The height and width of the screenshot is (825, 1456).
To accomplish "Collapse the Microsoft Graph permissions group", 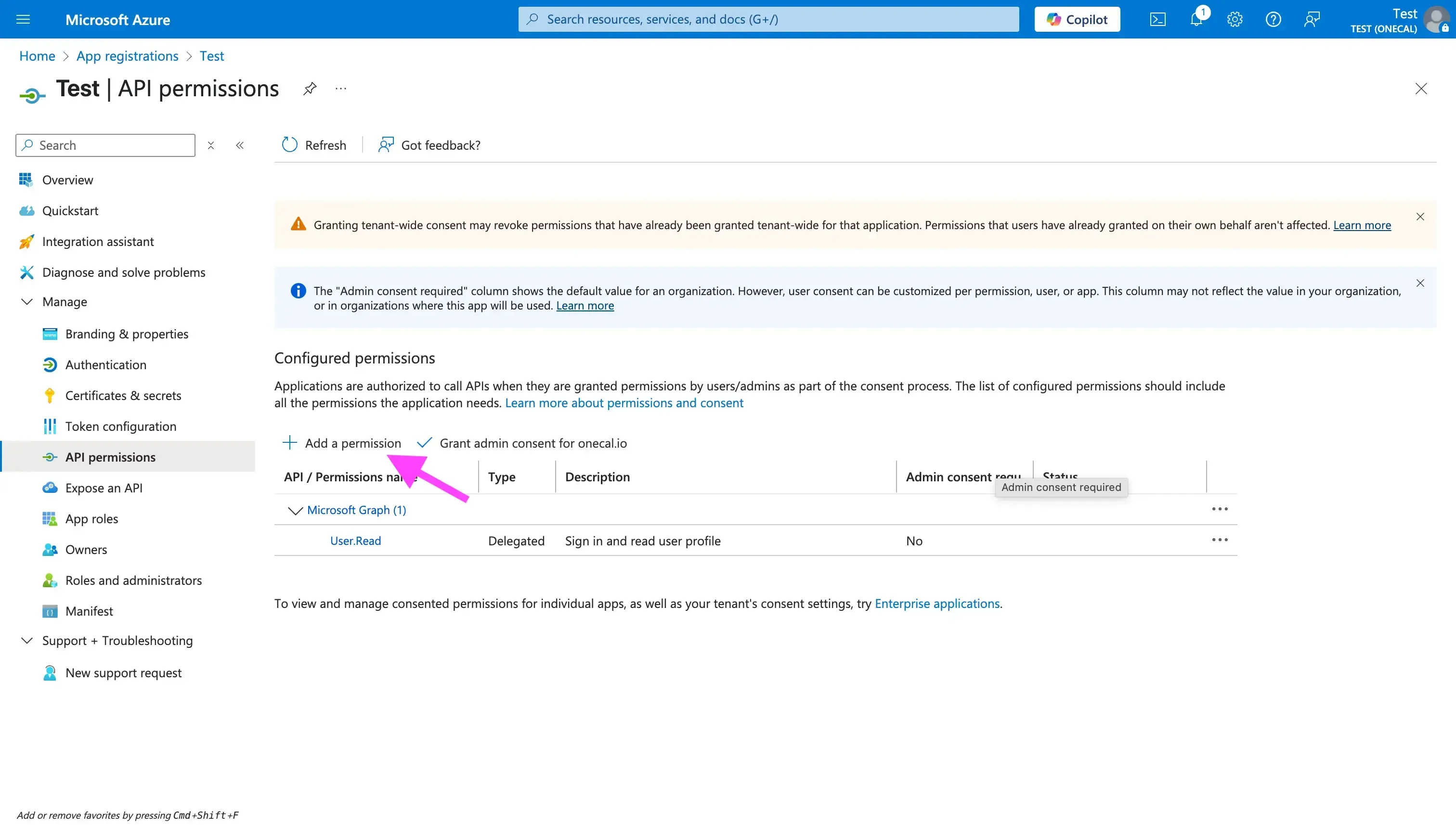I will (295, 510).
